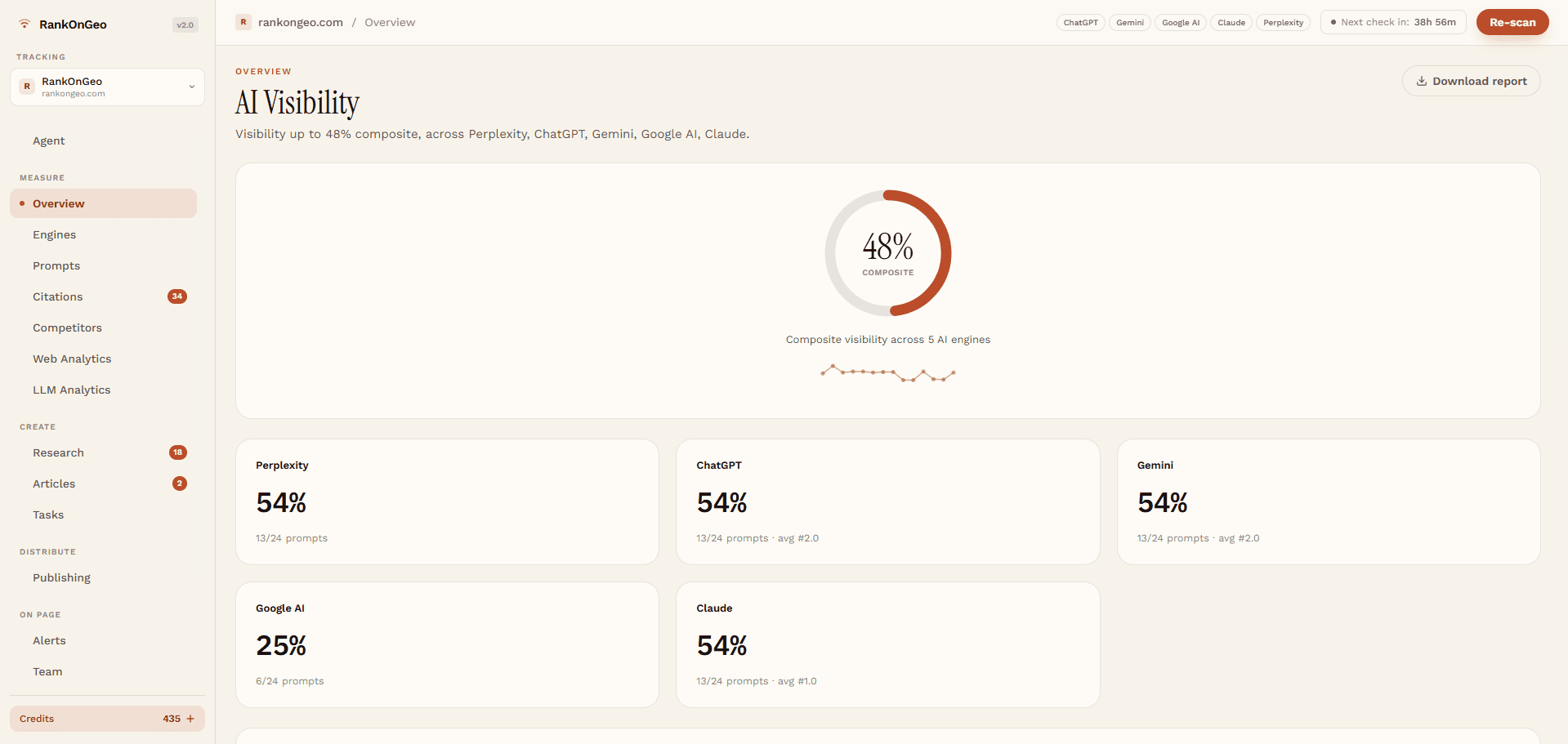Select the Gemini engine chip
The image size is (1568, 744).
1130,23
